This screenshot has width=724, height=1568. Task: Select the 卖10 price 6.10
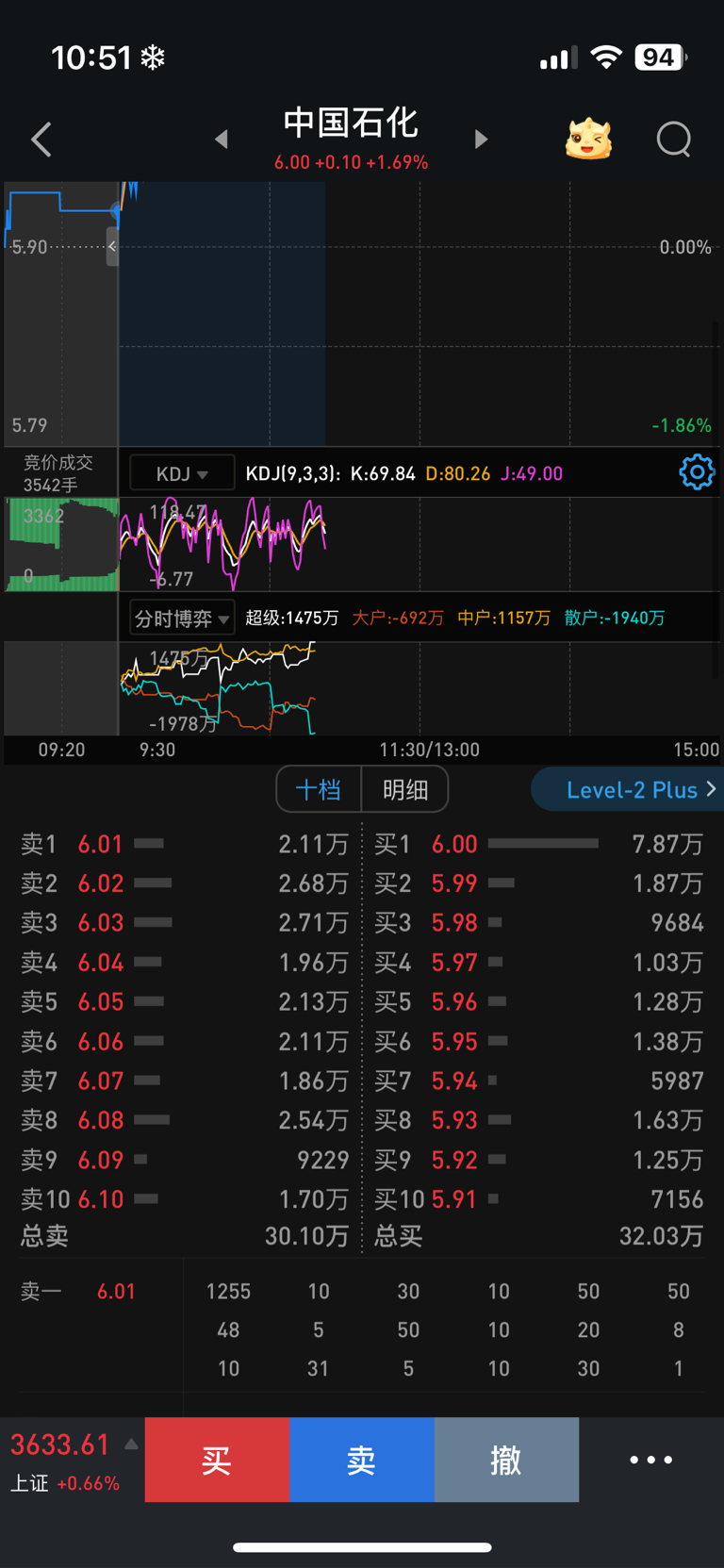click(x=101, y=1199)
